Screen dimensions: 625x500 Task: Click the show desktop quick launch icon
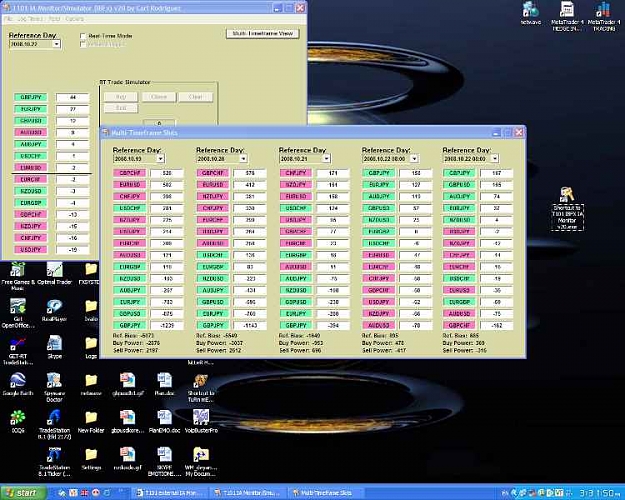[x=62, y=493]
